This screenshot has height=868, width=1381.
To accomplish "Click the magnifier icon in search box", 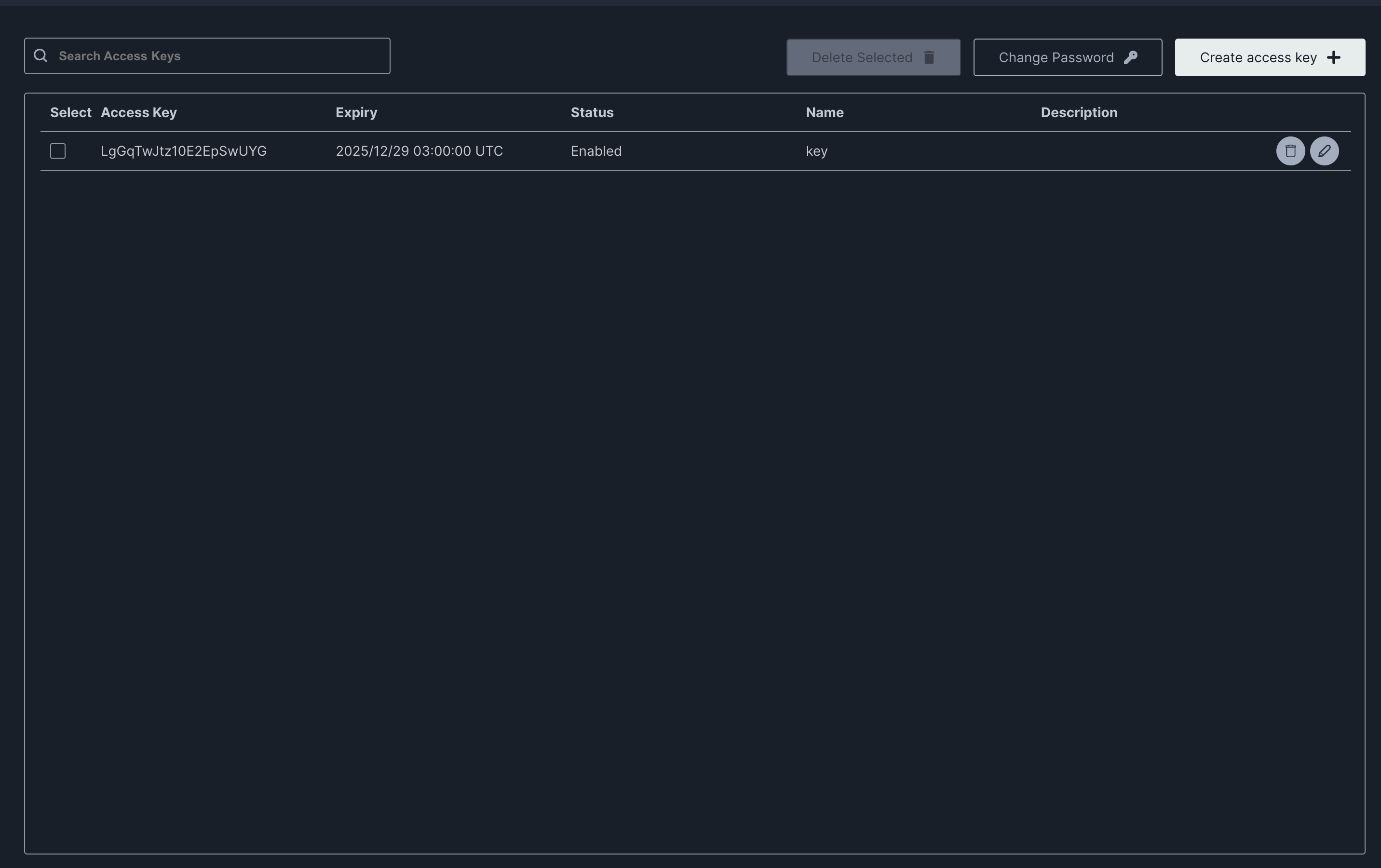I will coord(41,55).
